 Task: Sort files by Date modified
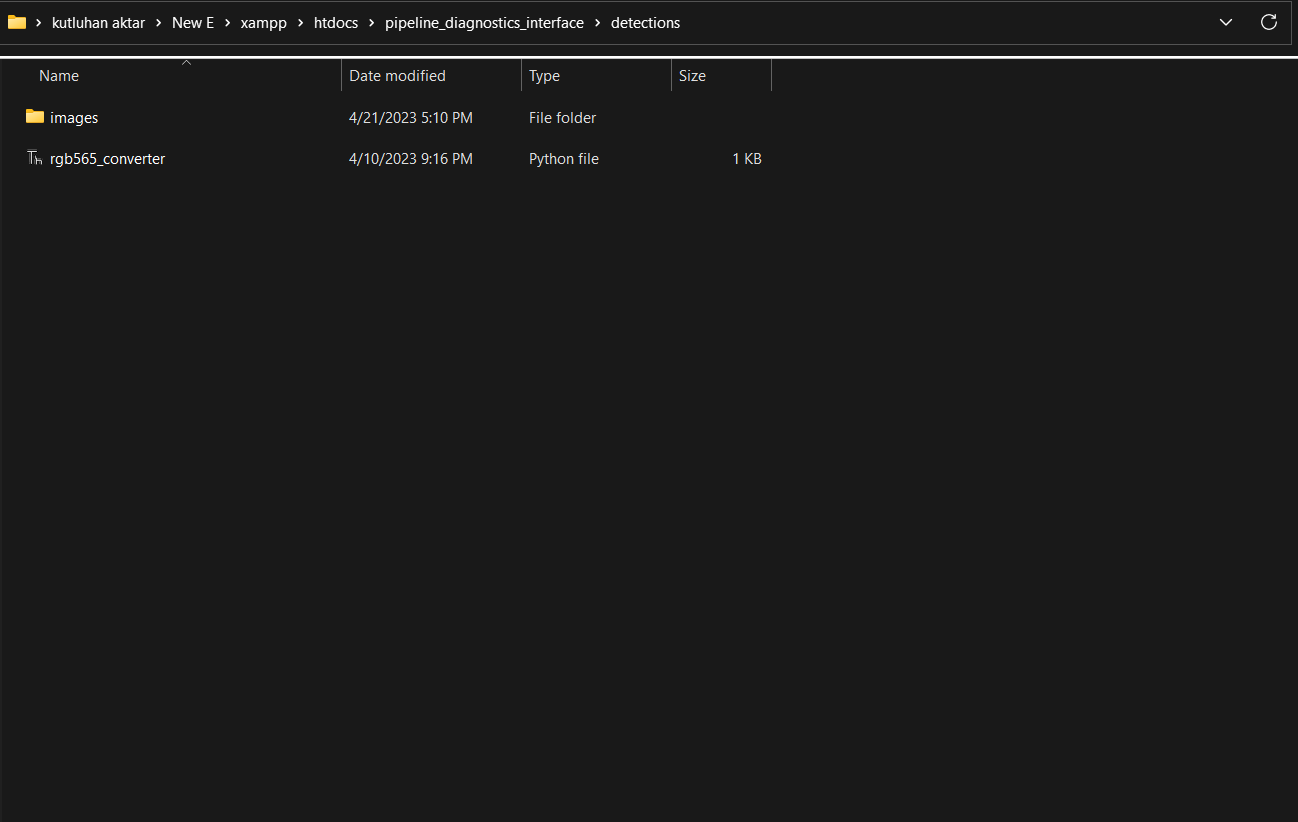pos(396,75)
